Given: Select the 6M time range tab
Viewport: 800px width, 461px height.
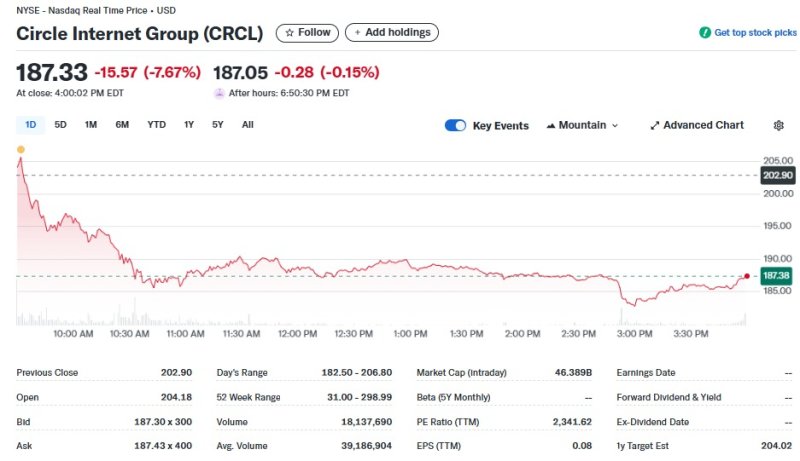Looking at the screenshot, I should click(x=122, y=125).
